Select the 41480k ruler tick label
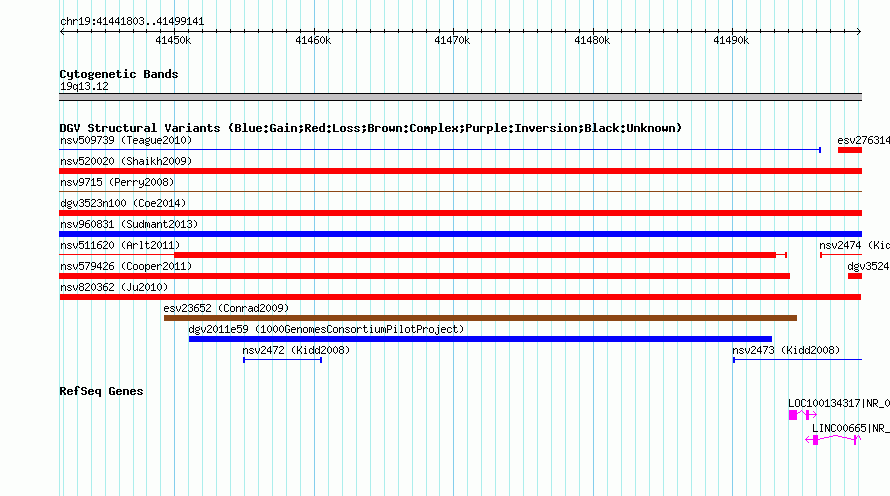Image resolution: width=890 pixels, height=496 pixels. click(x=592, y=40)
